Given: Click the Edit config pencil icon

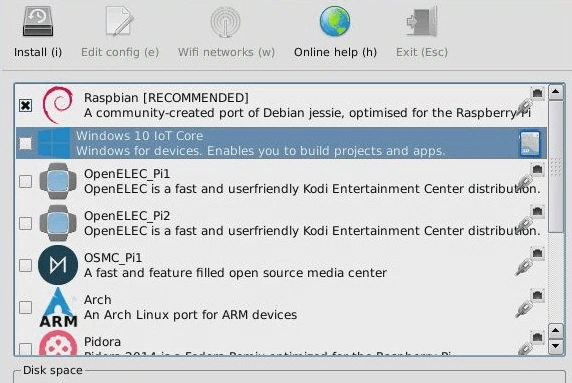Looking at the screenshot, I should pyautogui.click(x=119, y=22).
